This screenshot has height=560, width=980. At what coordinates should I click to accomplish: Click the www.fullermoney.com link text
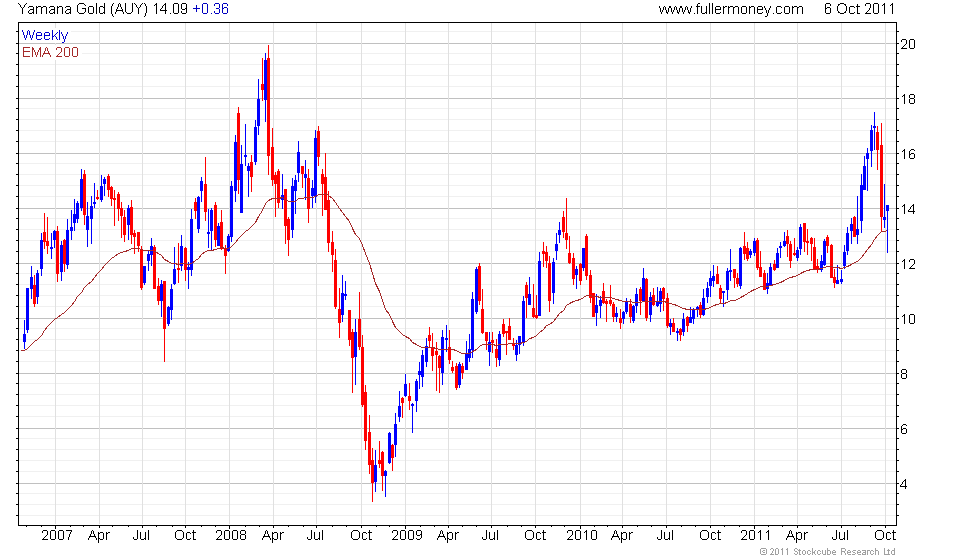pos(731,9)
